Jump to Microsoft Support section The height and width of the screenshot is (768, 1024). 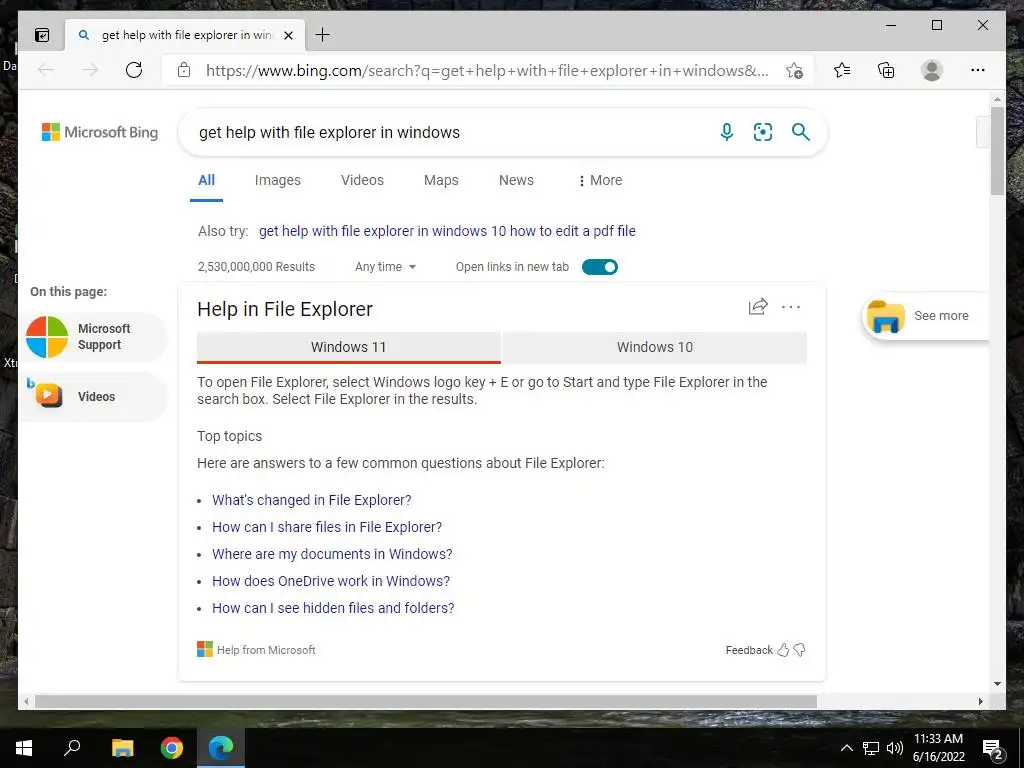click(x=94, y=337)
